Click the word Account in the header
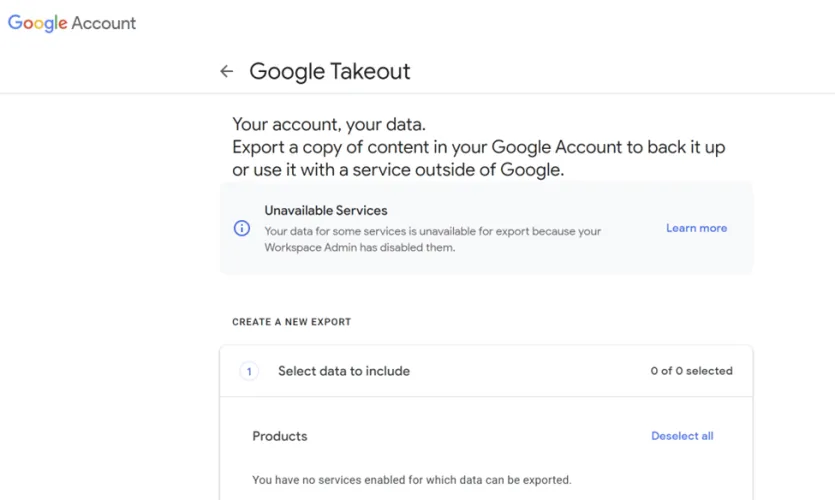 [104, 23]
